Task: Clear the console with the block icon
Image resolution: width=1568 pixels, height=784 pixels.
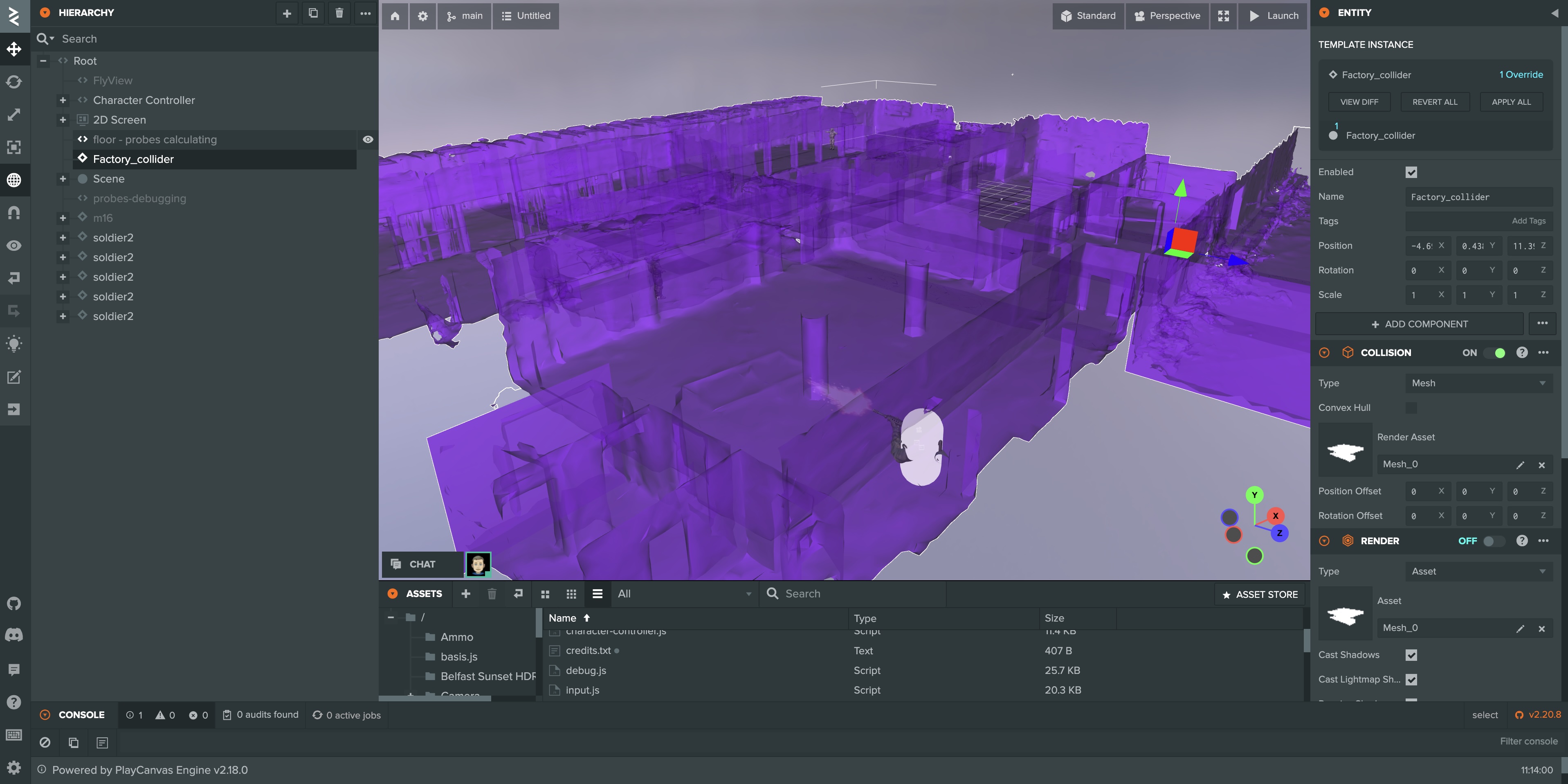Action: pos(46,743)
